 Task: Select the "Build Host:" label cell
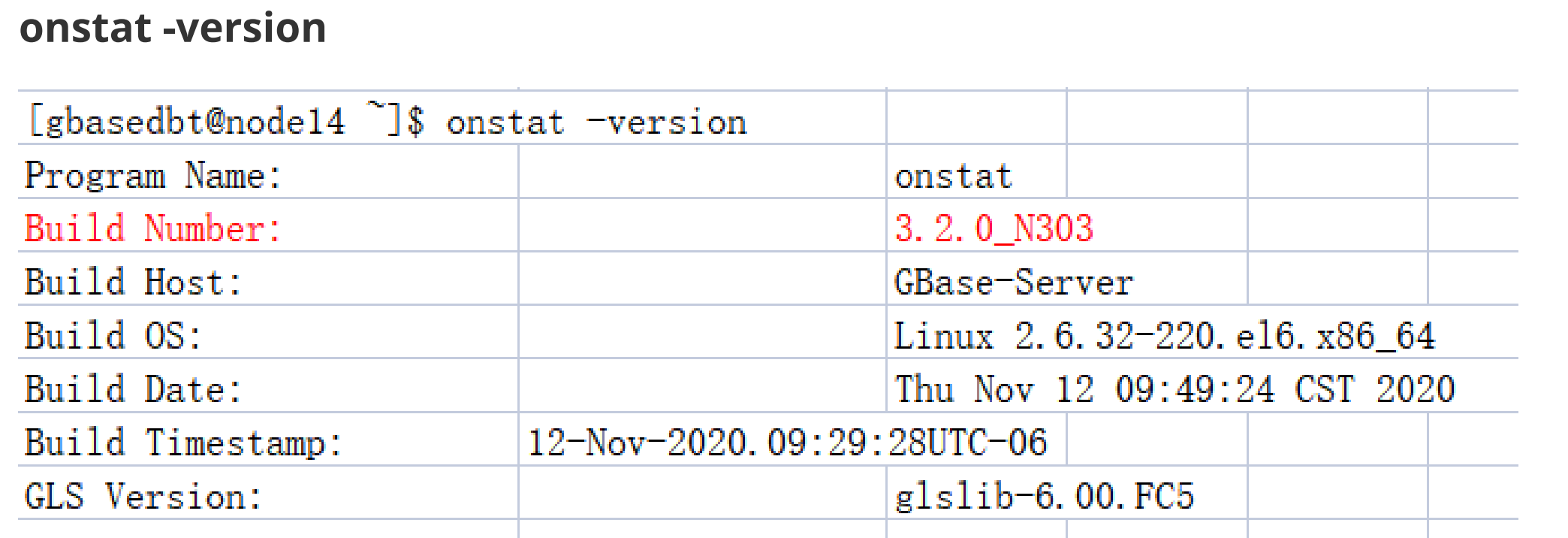click(133, 283)
